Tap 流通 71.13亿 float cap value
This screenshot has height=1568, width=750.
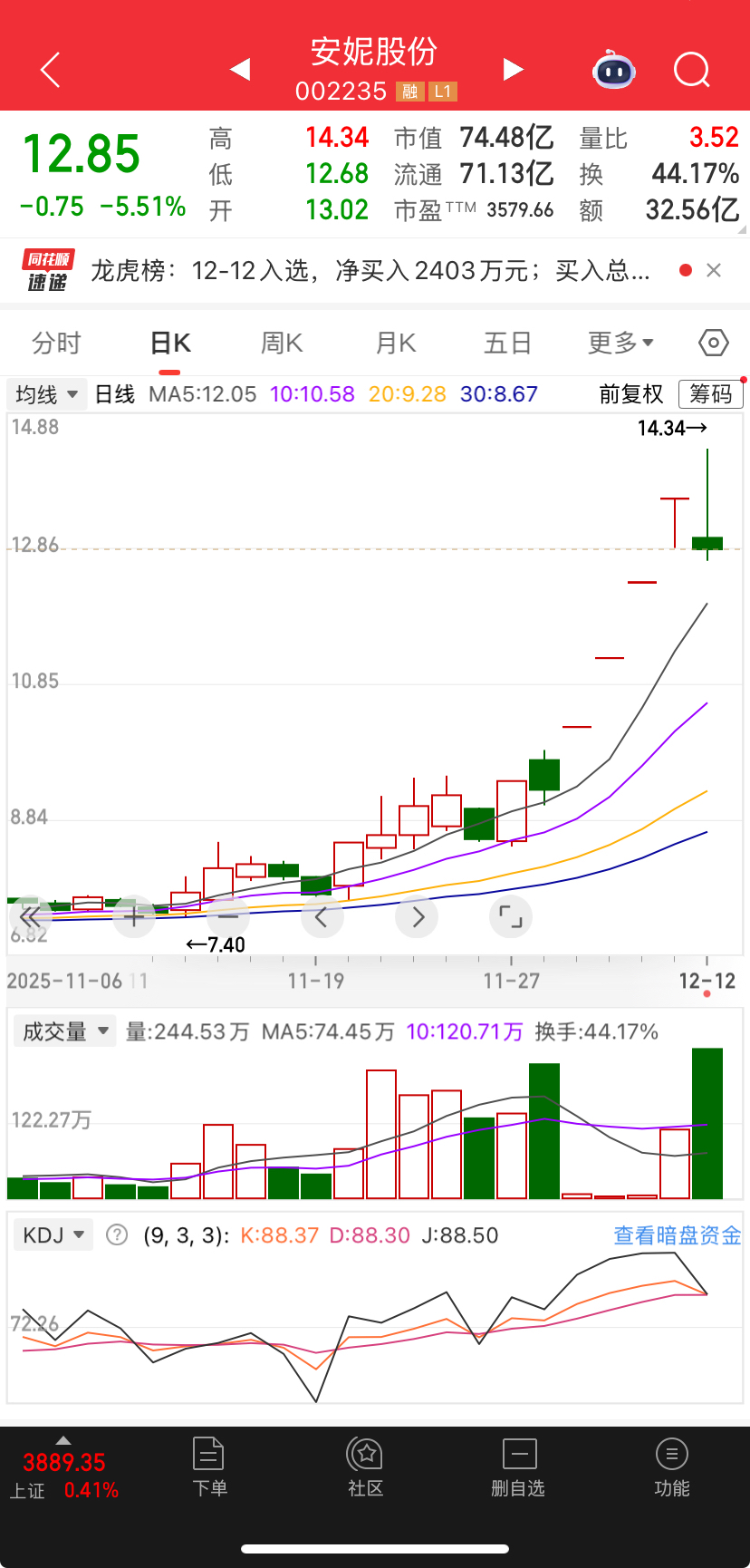coord(506,173)
